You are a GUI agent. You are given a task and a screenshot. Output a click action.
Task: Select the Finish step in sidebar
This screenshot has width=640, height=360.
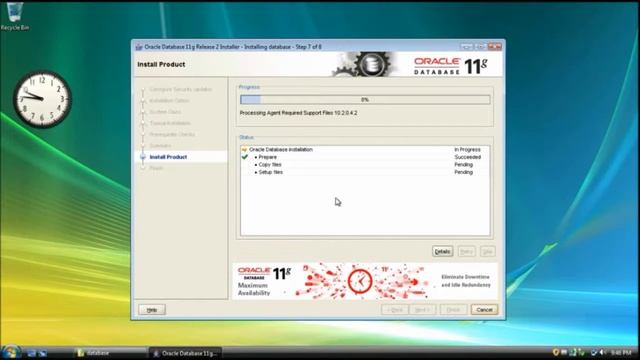(x=156, y=168)
